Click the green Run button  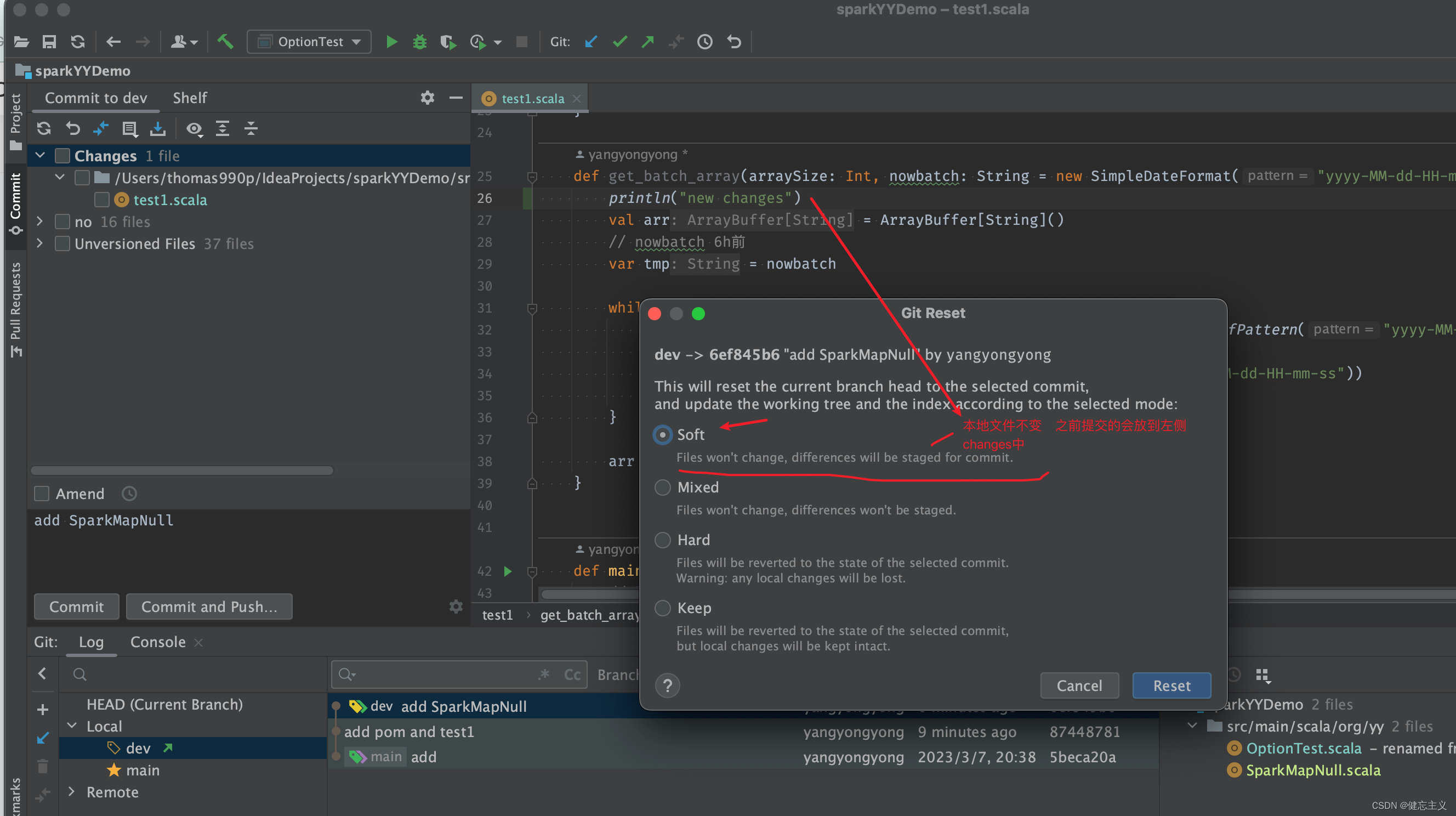coord(391,42)
